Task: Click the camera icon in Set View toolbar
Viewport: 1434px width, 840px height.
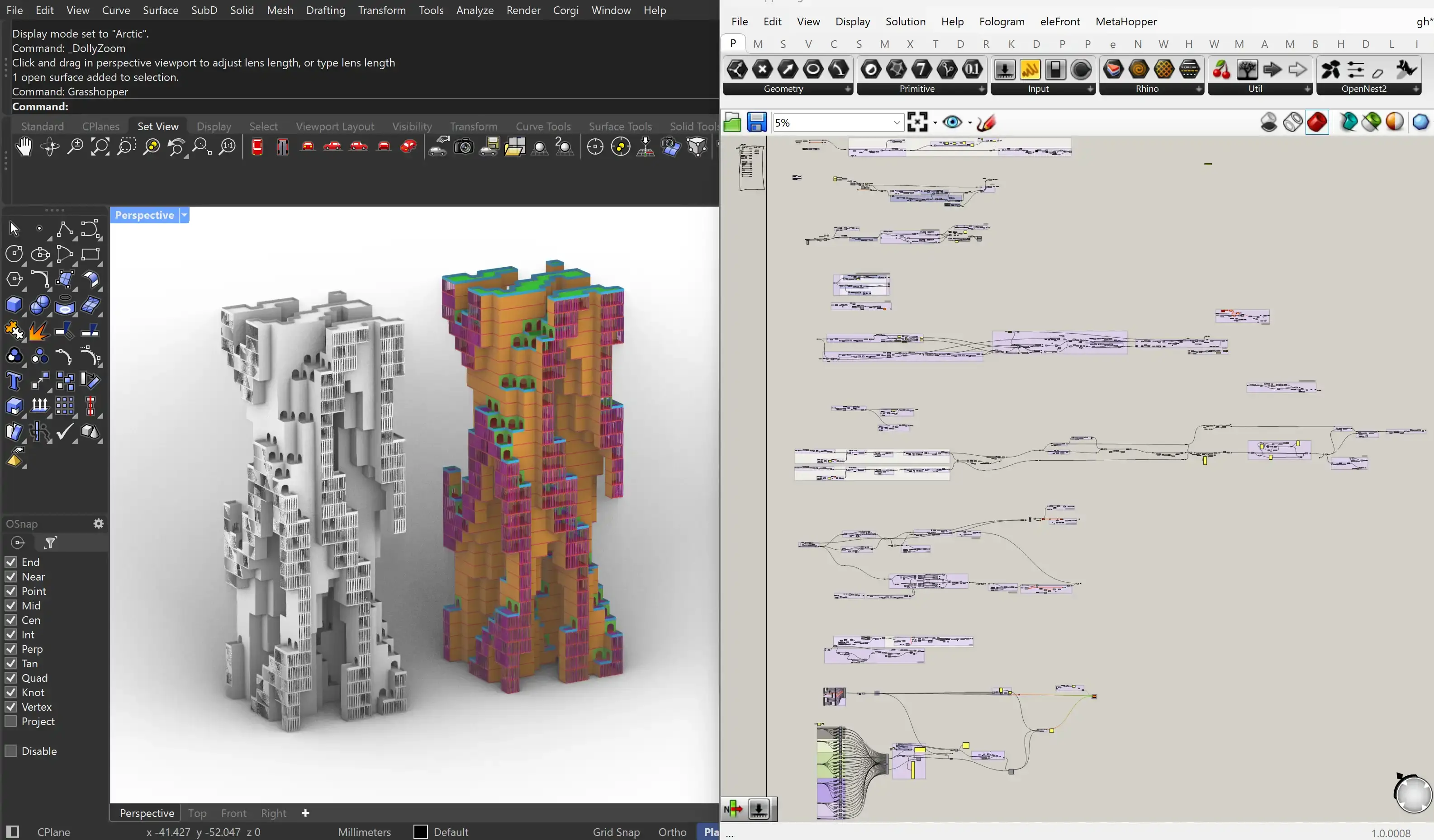Action: 463,147
